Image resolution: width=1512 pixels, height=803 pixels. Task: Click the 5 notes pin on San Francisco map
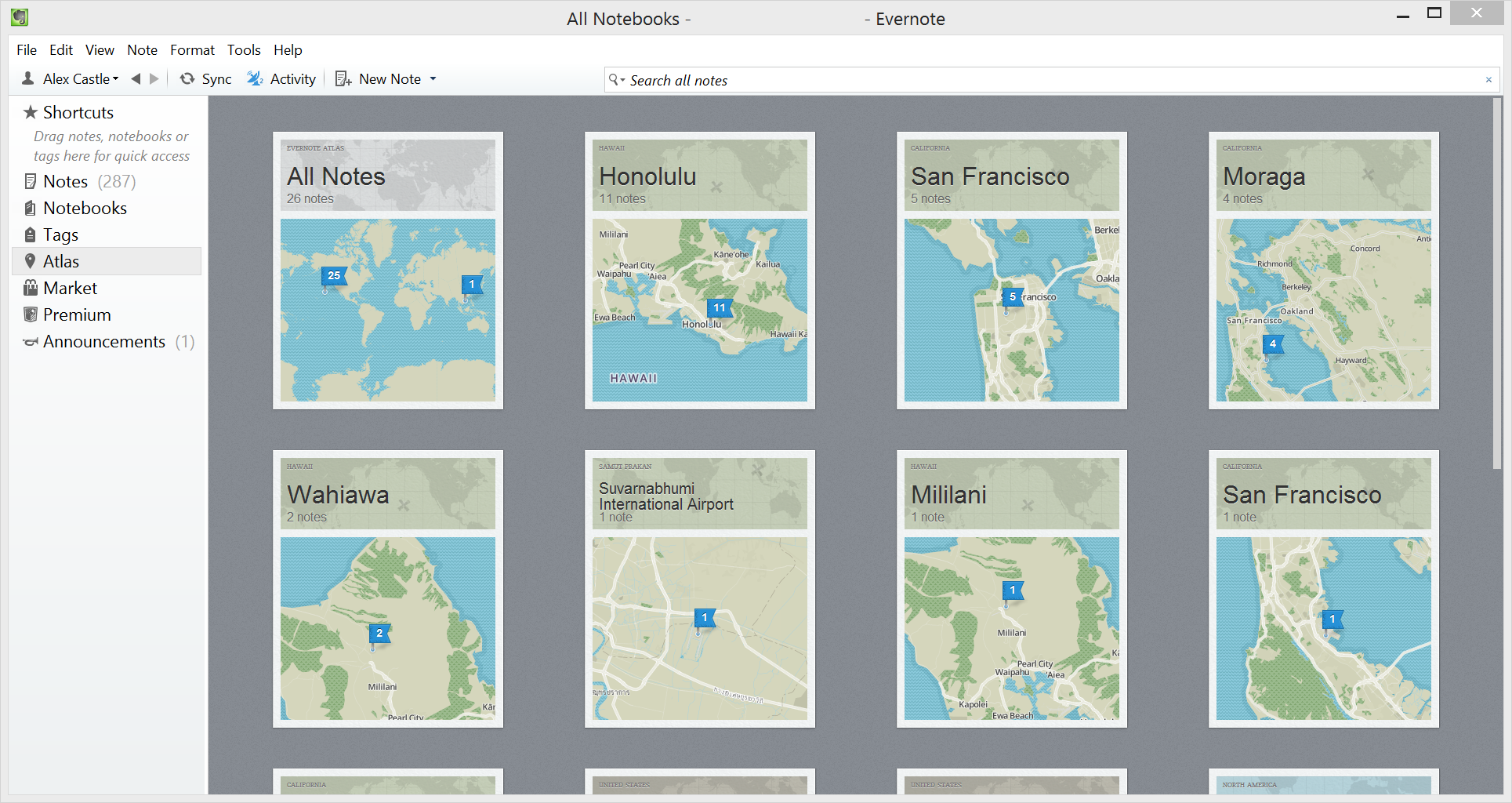[1013, 299]
